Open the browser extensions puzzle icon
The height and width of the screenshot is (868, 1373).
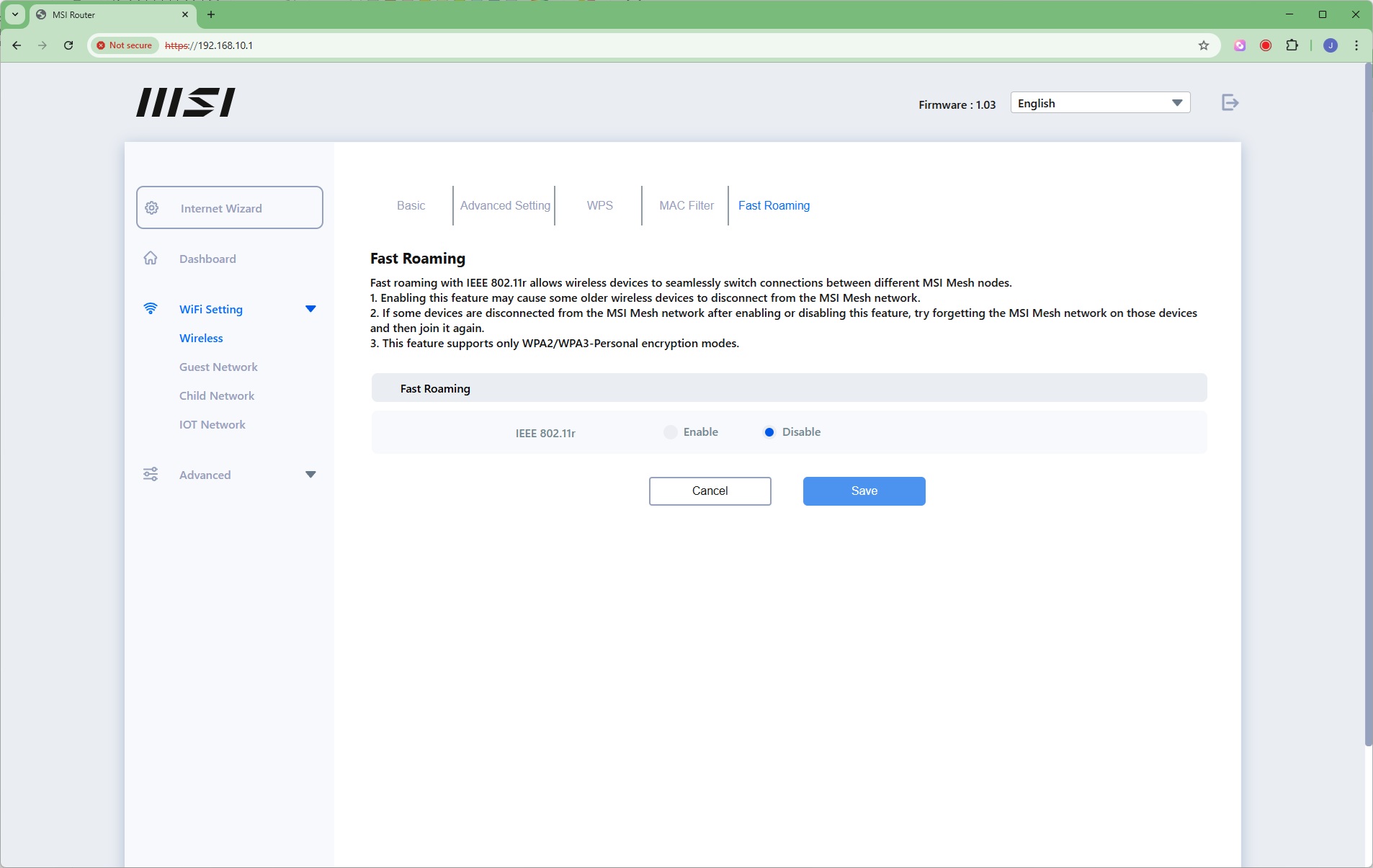click(1292, 45)
